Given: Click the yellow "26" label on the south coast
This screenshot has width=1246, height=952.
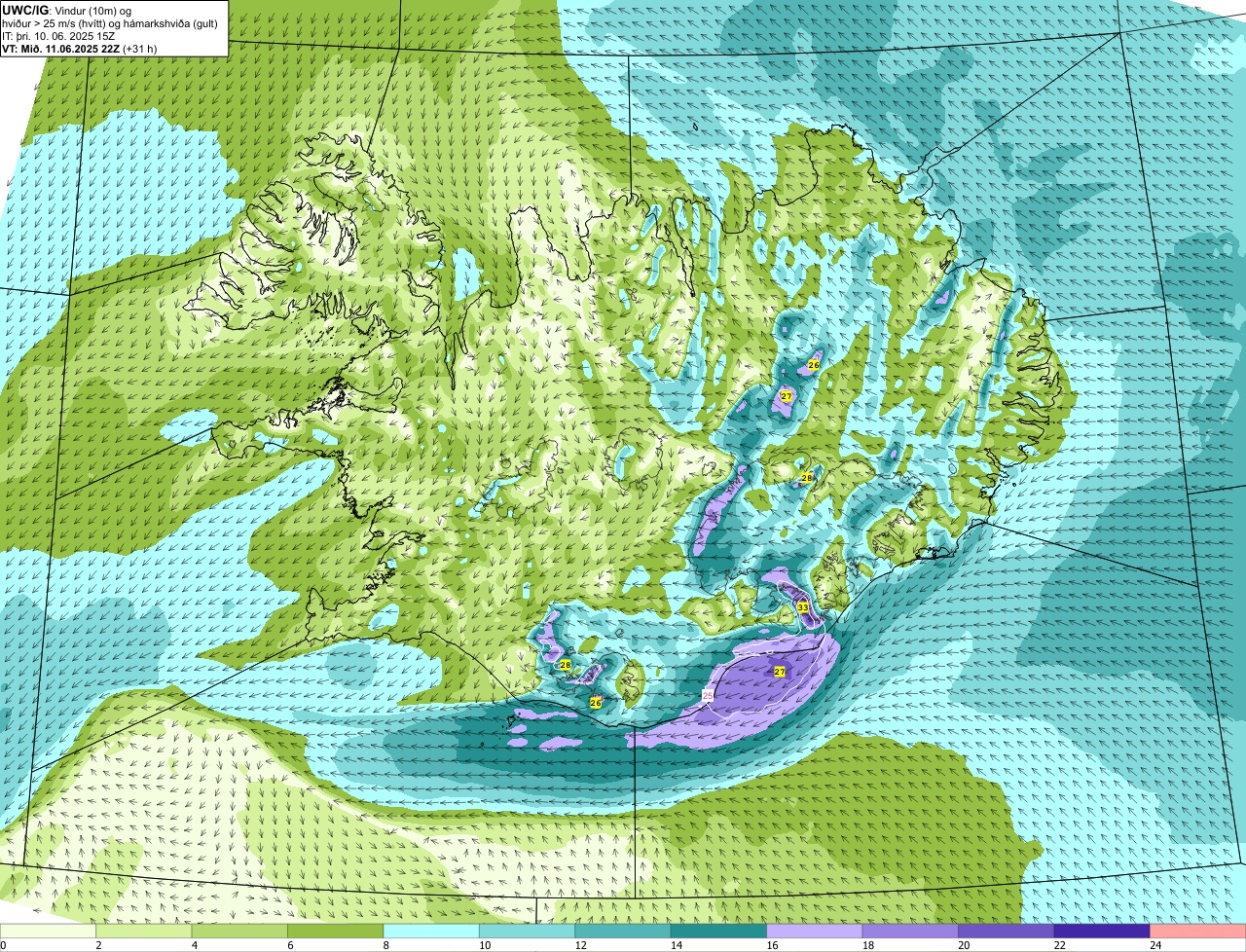Looking at the screenshot, I should (x=596, y=702).
